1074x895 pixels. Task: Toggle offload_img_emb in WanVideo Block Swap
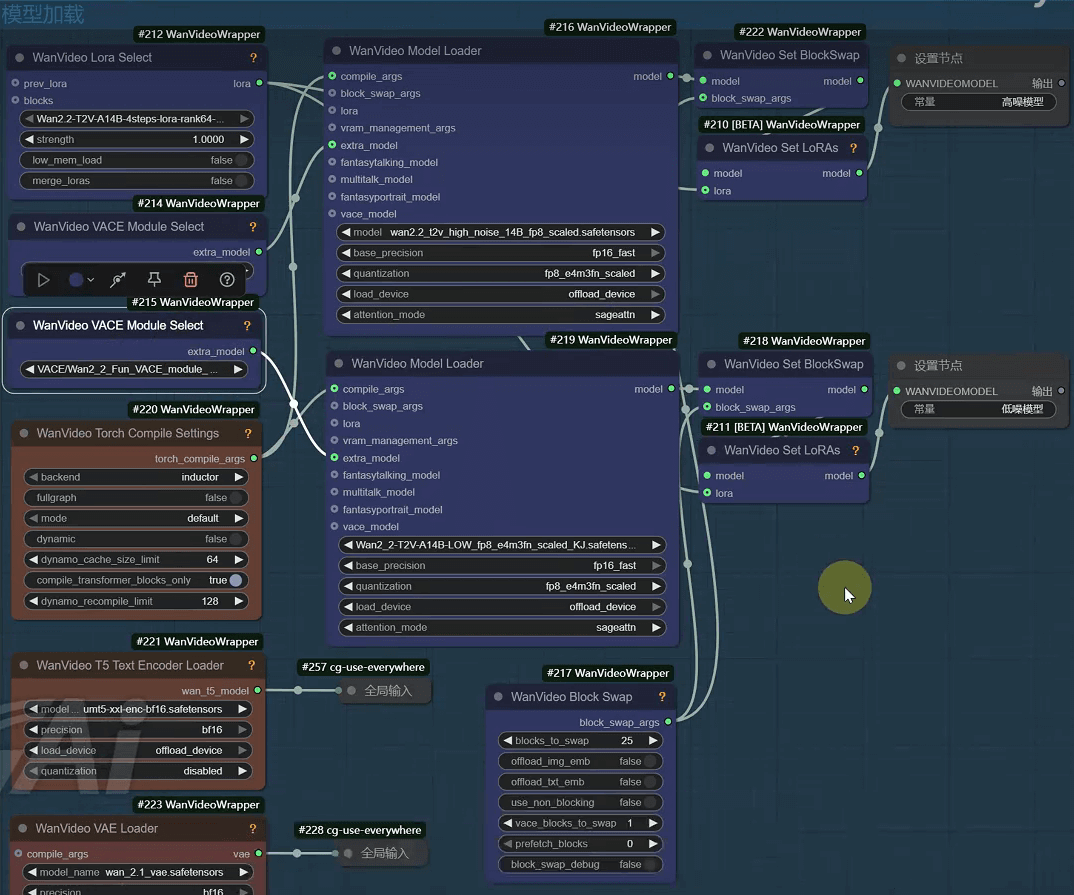[581, 761]
